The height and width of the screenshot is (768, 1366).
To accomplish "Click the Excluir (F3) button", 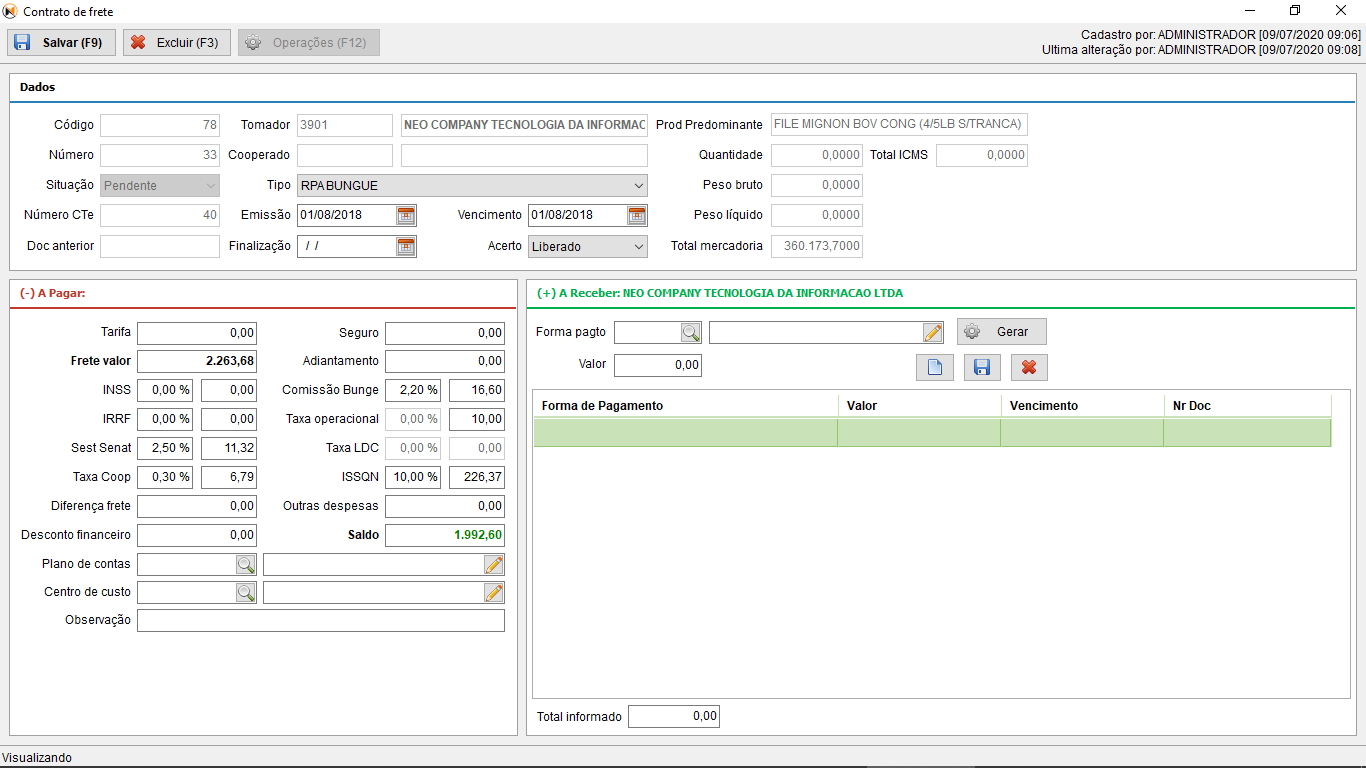I will point(177,43).
